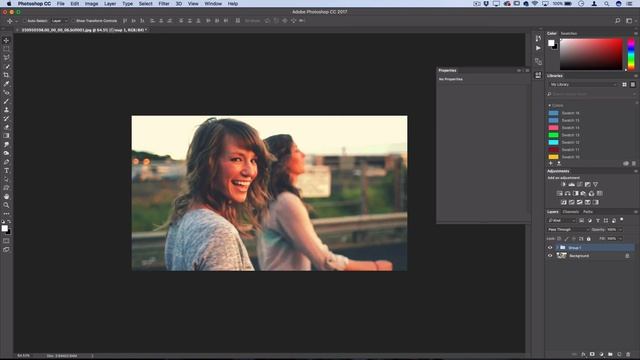Screen dimensions: 640x360
Task: Select the Clone Stamp tool
Action: (6, 110)
